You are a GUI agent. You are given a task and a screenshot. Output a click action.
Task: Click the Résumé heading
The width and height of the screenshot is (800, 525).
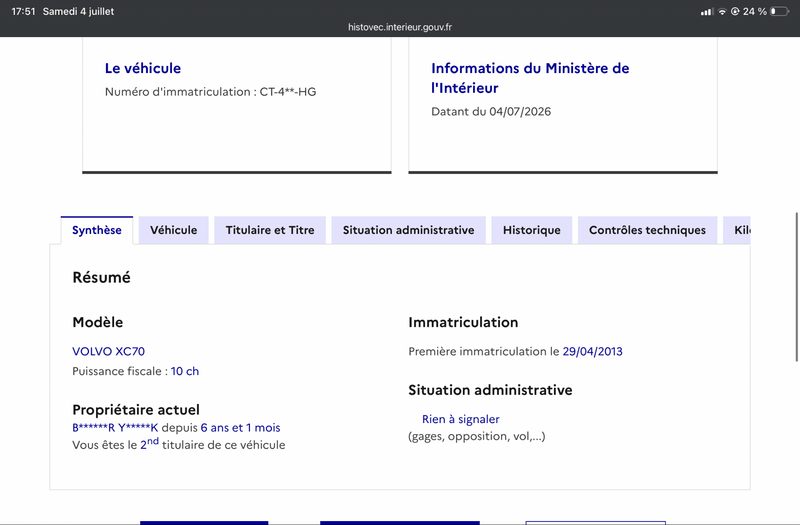pyautogui.click(x=102, y=277)
